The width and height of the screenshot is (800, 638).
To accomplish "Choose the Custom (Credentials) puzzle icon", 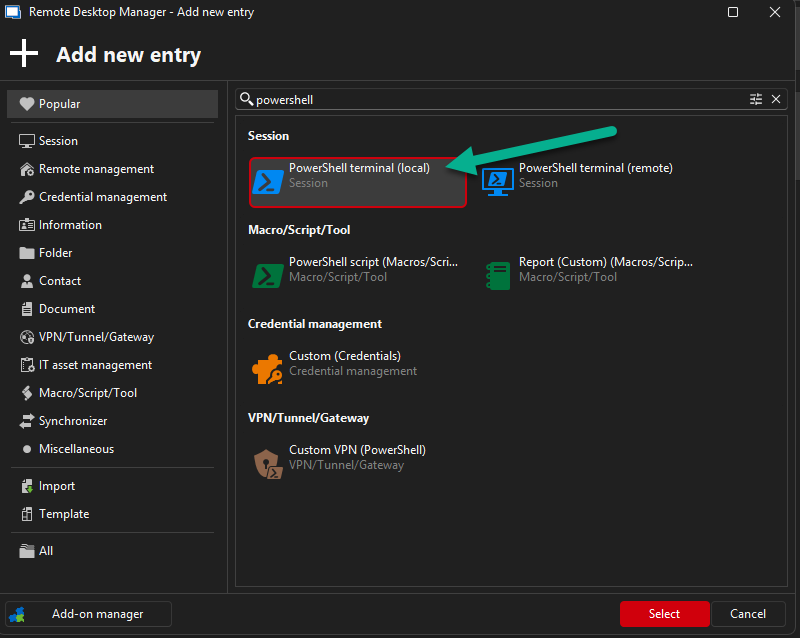I will pyautogui.click(x=267, y=369).
